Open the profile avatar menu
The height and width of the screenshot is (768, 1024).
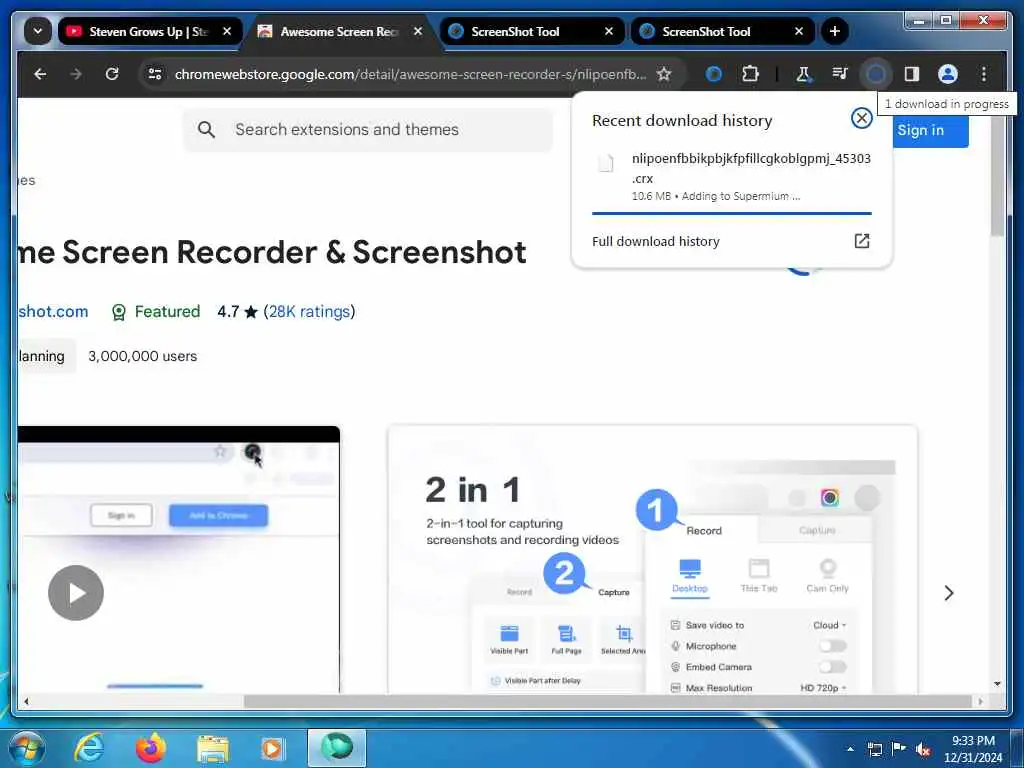point(948,74)
